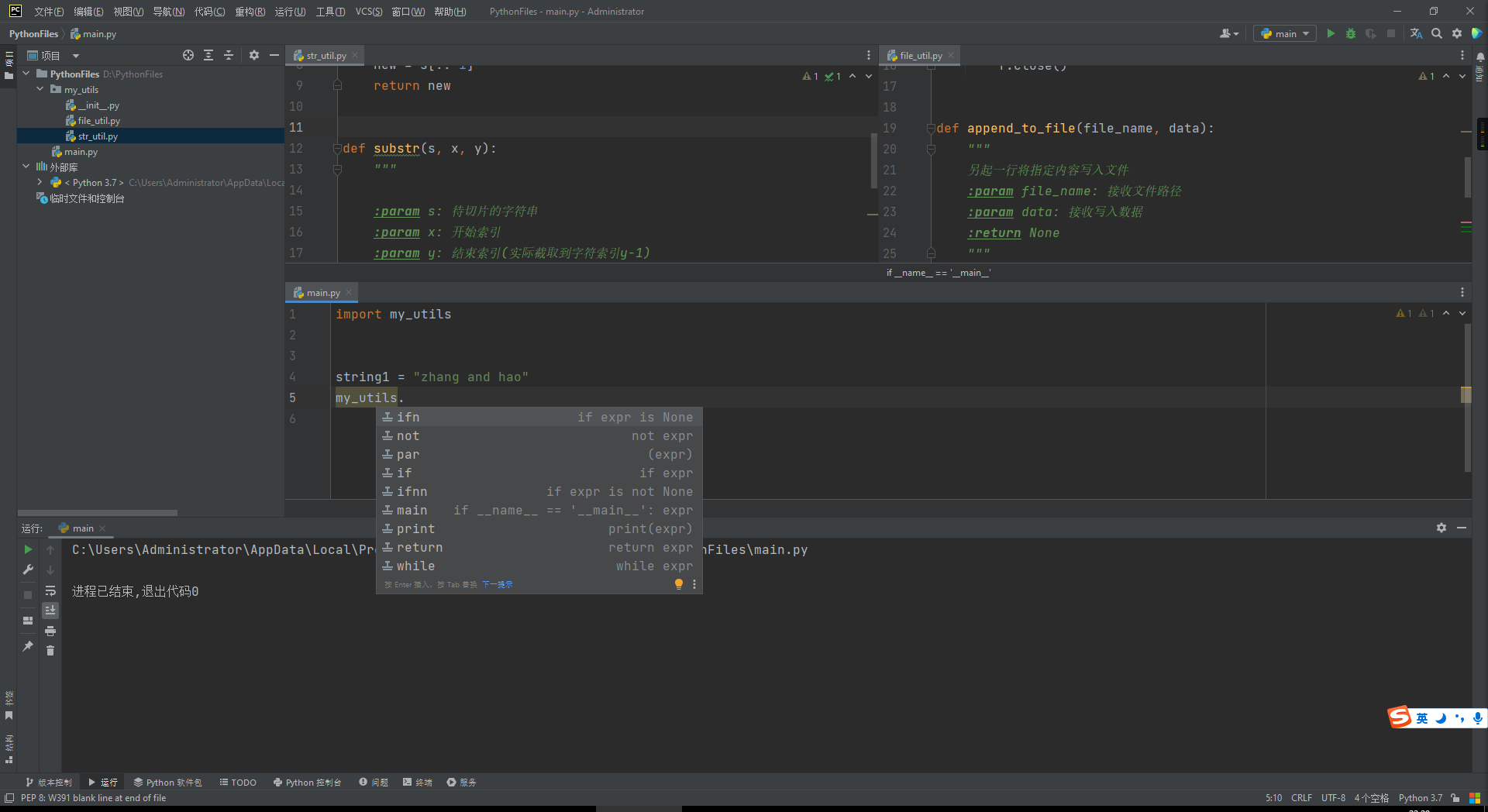The width and height of the screenshot is (1488, 812).
Task: Open Python 控制台 tool window
Action: coord(307,783)
